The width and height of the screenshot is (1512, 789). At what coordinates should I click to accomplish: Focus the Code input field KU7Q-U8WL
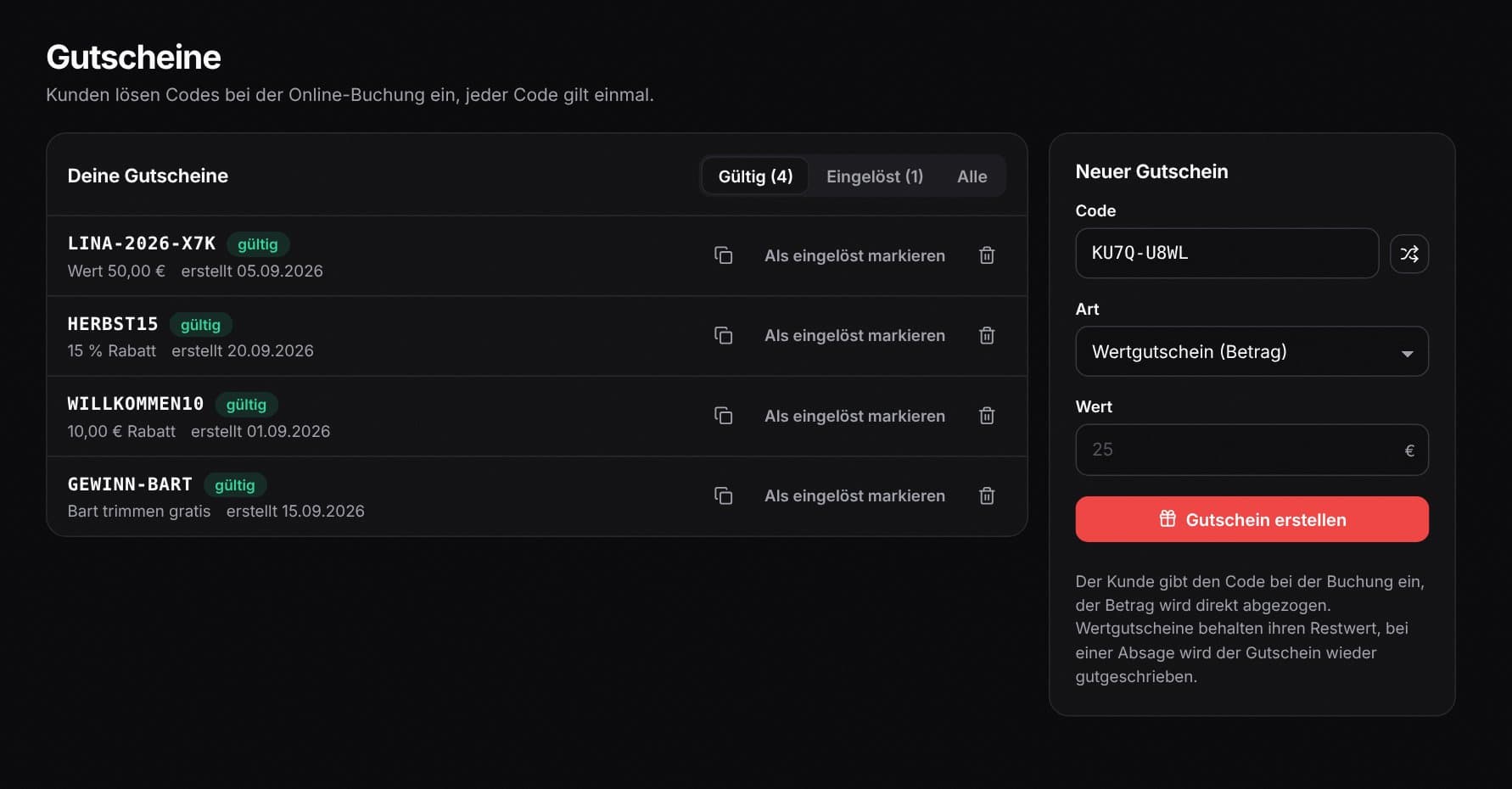(1227, 253)
